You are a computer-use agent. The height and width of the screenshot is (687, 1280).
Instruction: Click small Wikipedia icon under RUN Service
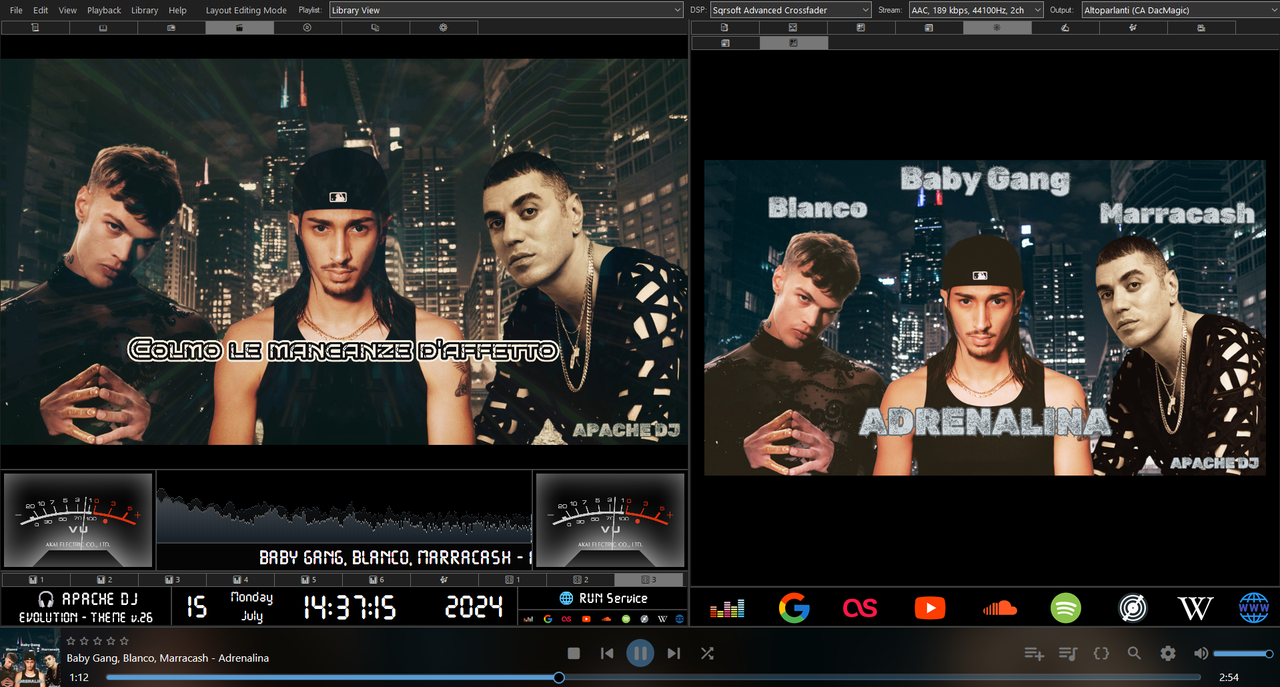coord(662,619)
